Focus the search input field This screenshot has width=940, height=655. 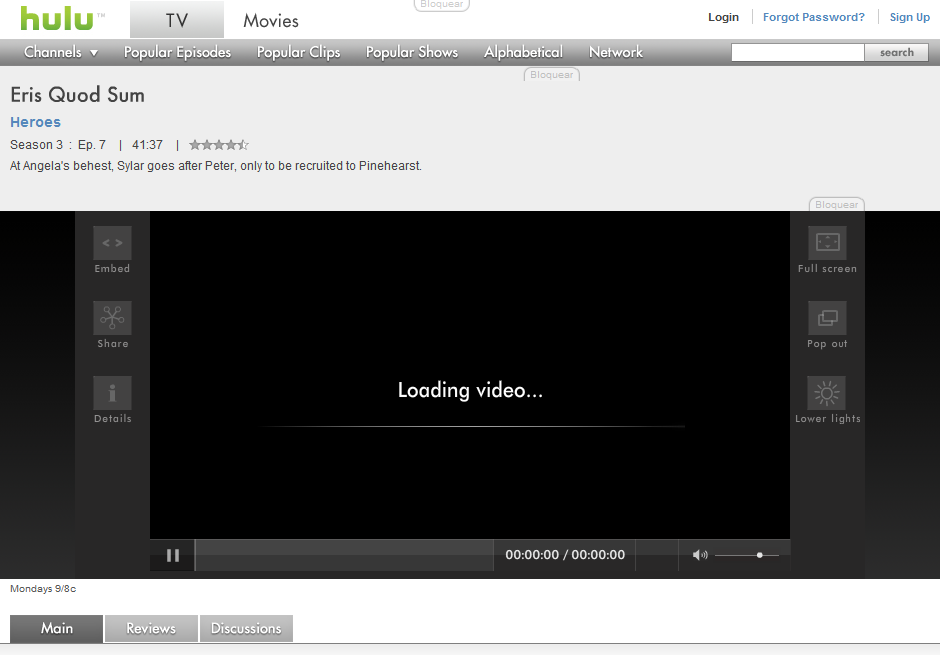[797, 52]
